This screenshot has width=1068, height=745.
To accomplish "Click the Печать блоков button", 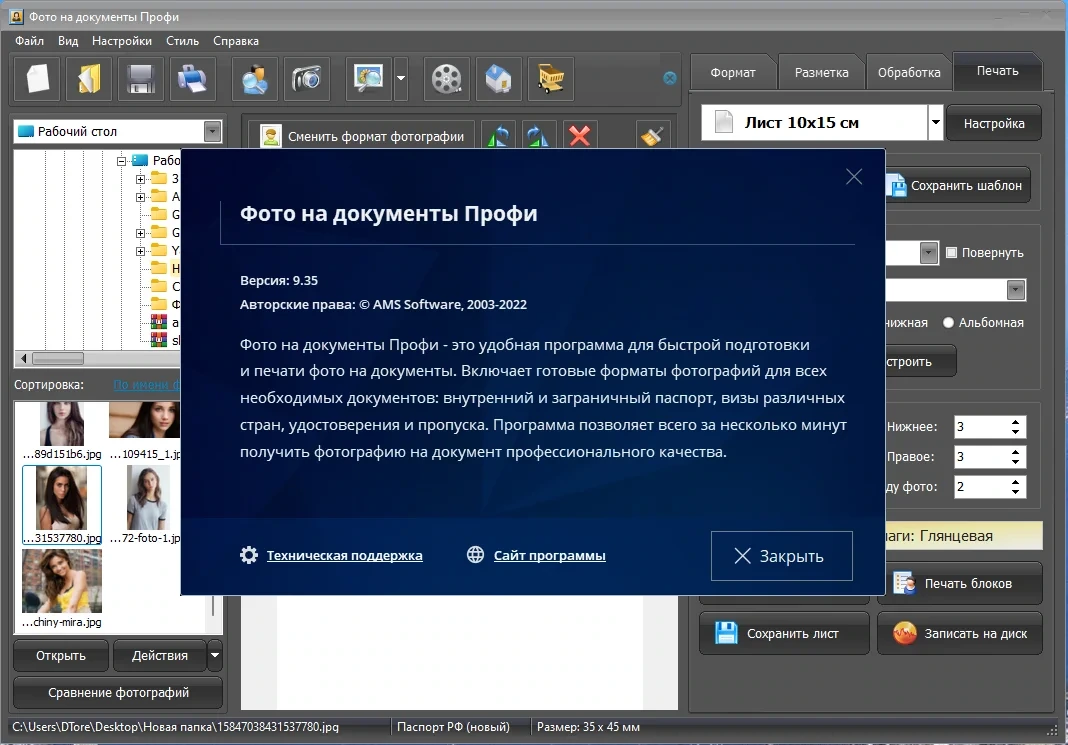I will 960,584.
